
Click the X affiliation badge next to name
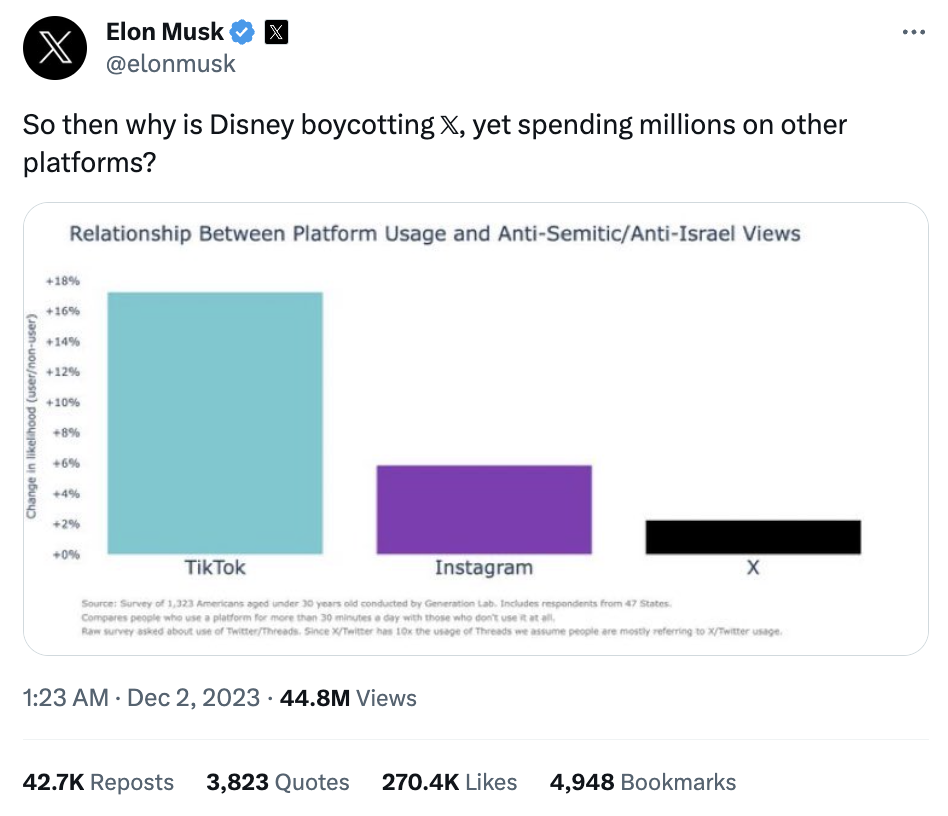[275, 32]
